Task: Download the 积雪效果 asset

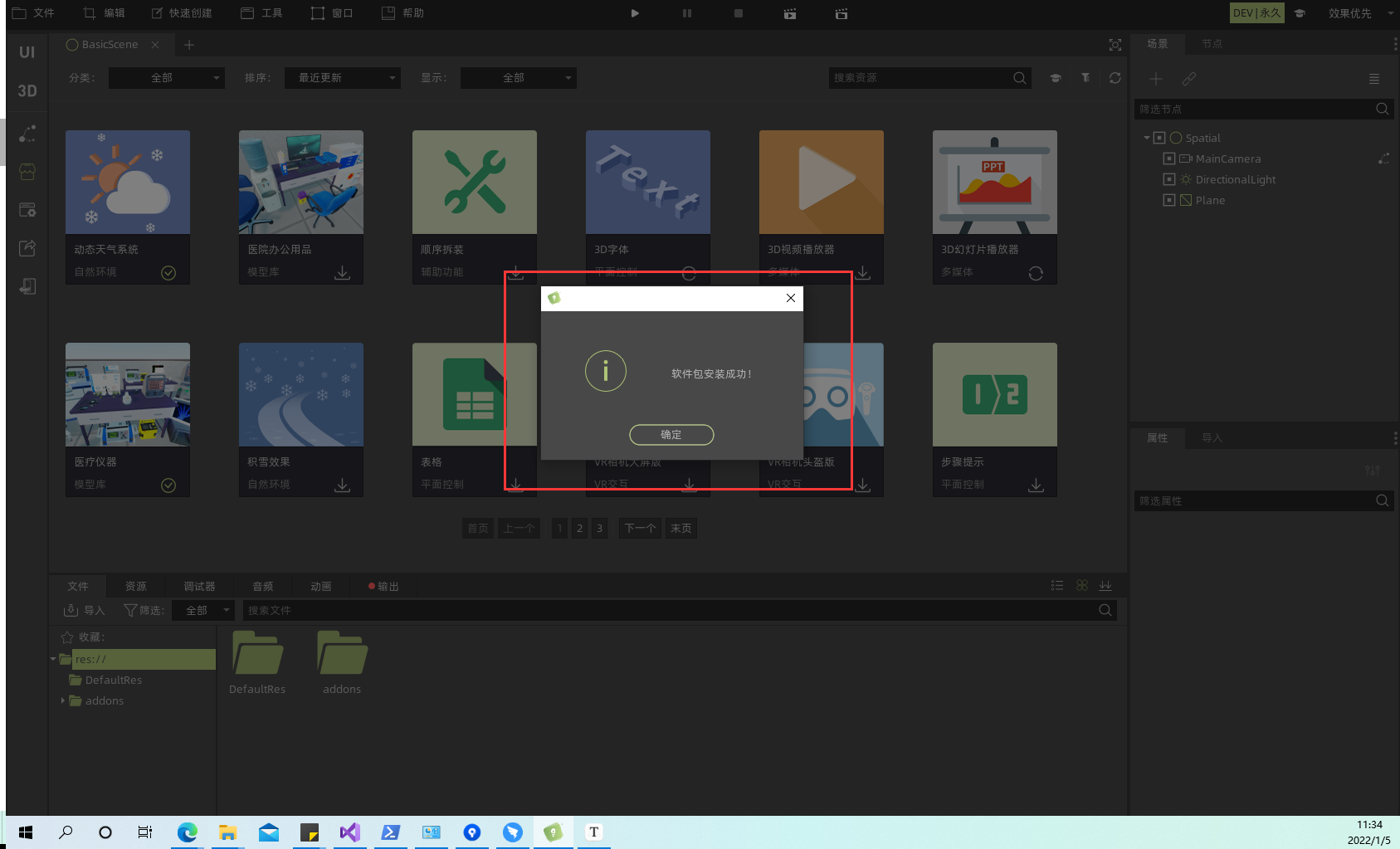Action: coord(342,485)
